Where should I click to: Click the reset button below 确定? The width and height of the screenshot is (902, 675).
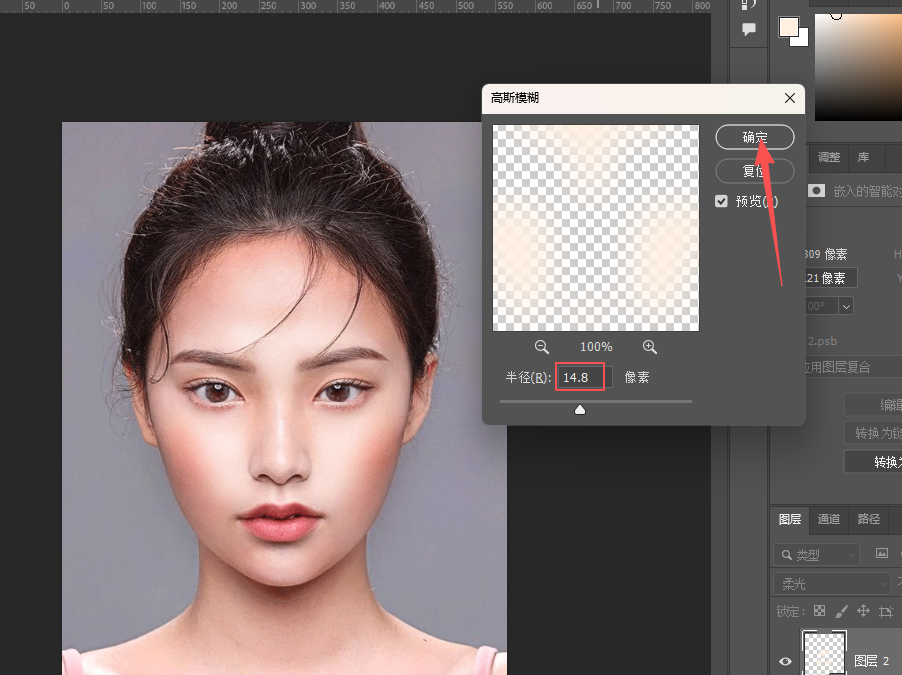point(755,171)
